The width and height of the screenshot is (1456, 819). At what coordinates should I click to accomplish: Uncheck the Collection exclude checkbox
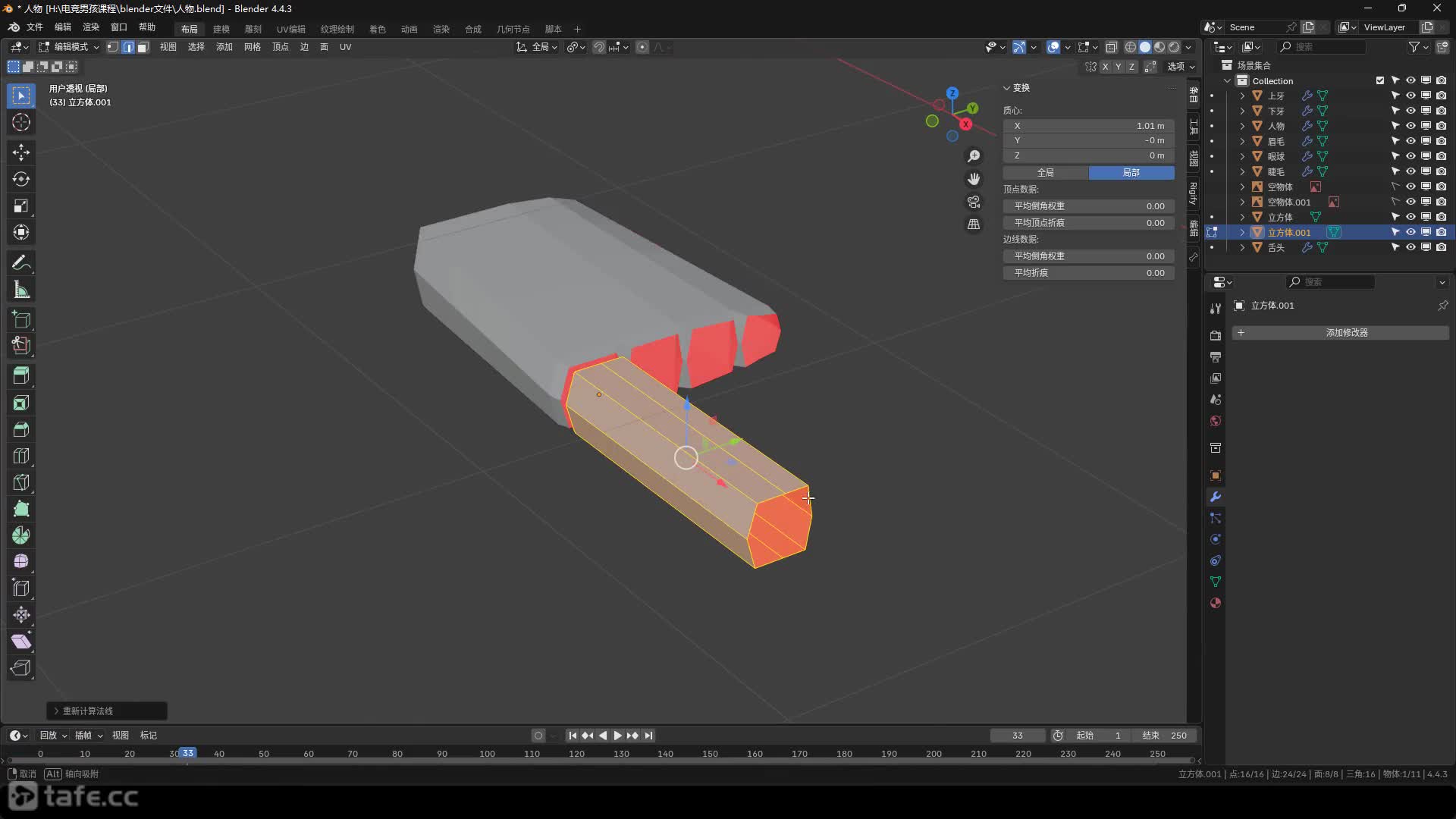[1380, 80]
